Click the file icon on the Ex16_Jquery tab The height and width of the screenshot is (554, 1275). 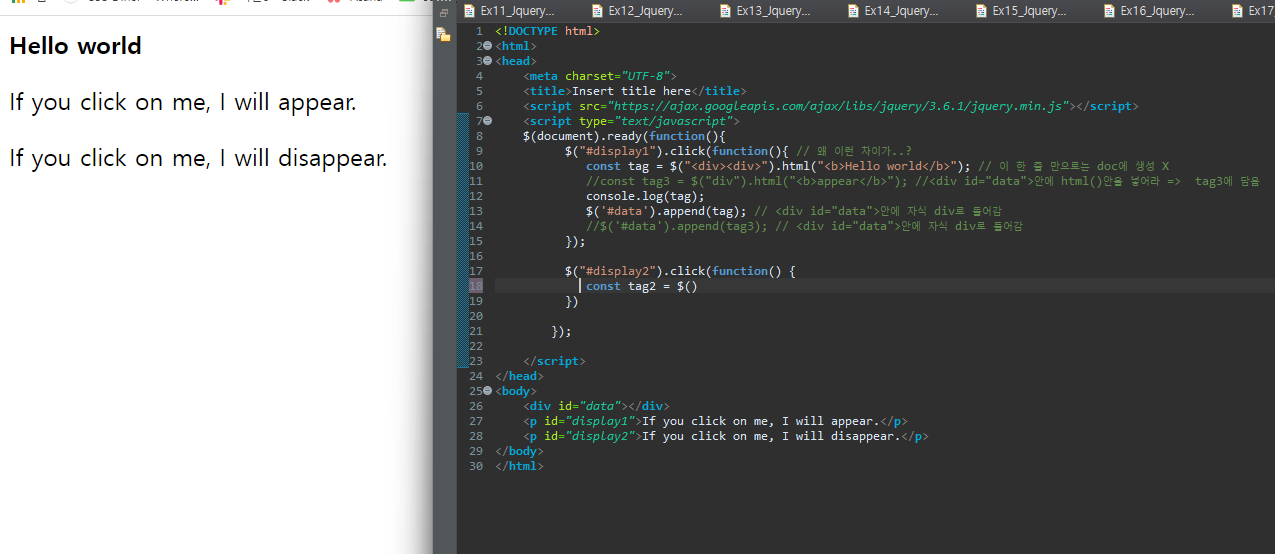(1109, 12)
